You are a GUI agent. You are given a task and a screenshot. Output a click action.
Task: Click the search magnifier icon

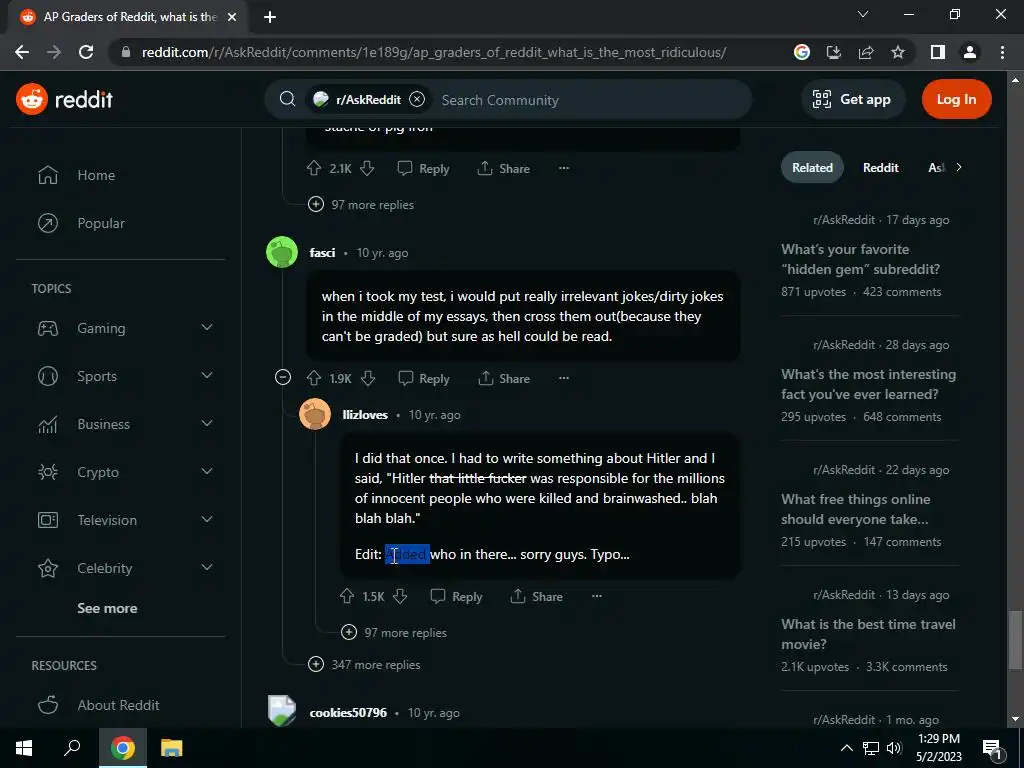coord(287,99)
